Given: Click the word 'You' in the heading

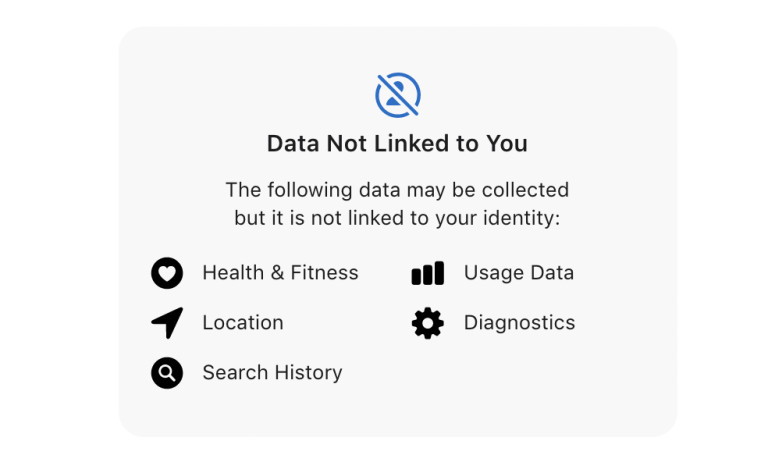Looking at the screenshot, I should (506, 144).
